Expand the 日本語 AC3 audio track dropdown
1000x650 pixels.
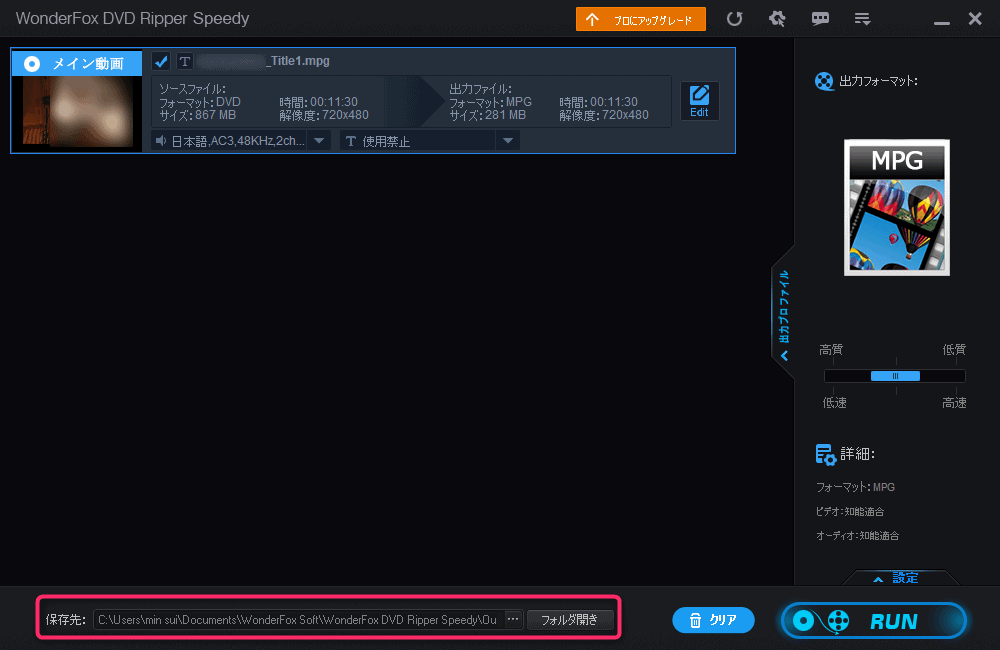319,141
